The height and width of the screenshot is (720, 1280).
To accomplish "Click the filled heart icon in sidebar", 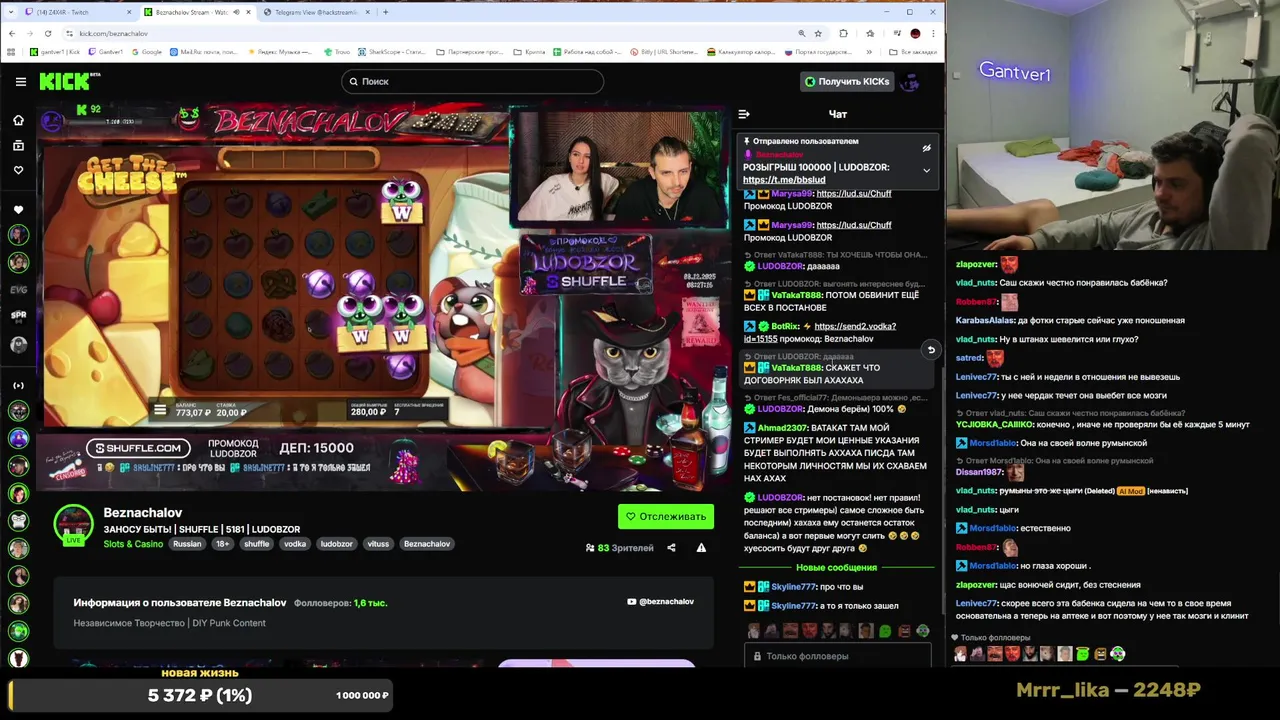I will (18, 210).
